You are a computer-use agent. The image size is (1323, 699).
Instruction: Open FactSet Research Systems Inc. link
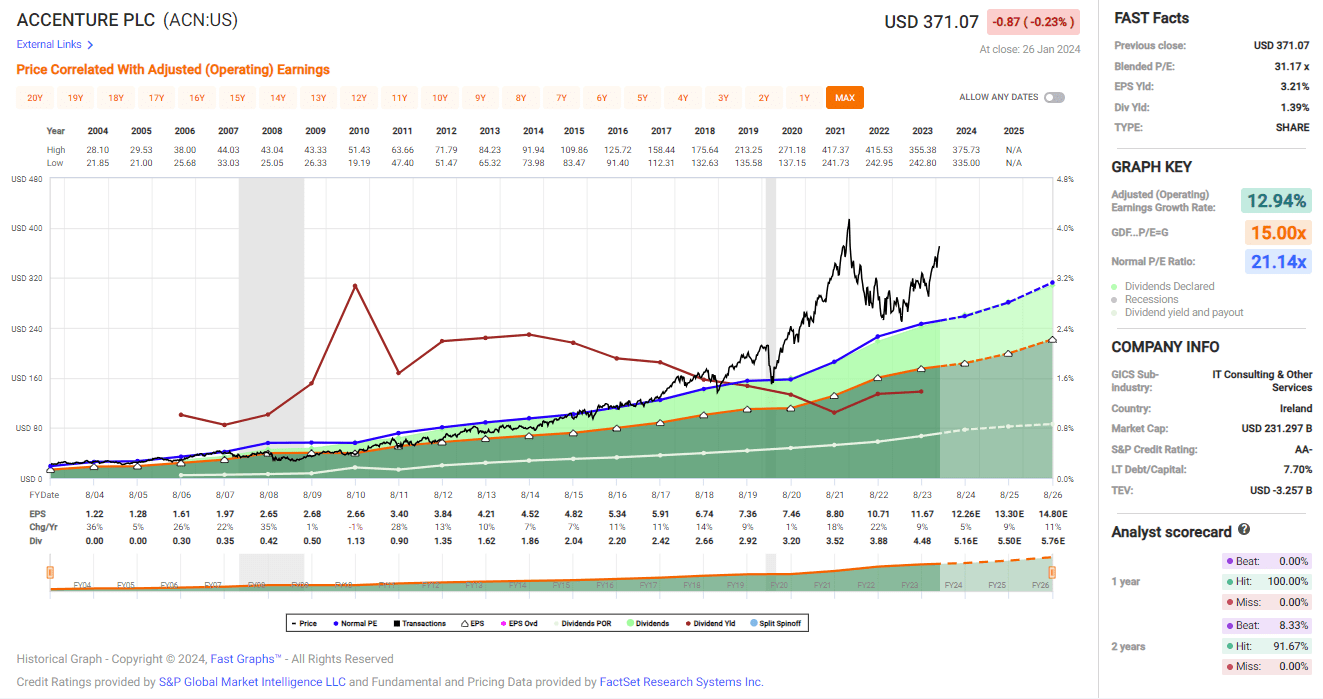click(x=681, y=682)
